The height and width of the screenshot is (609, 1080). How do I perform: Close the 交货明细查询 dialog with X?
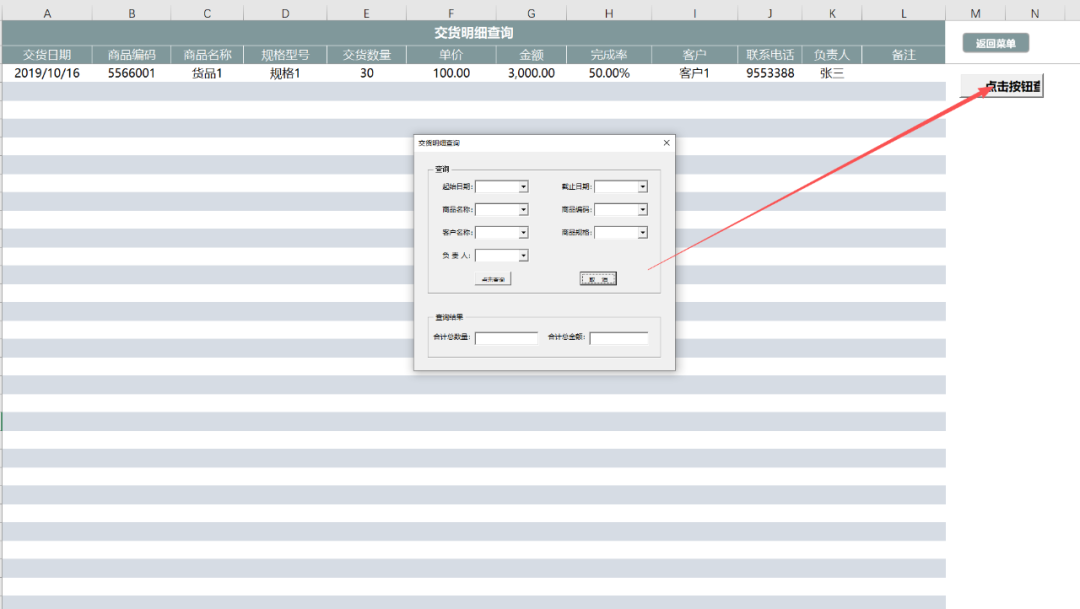pyautogui.click(x=667, y=143)
